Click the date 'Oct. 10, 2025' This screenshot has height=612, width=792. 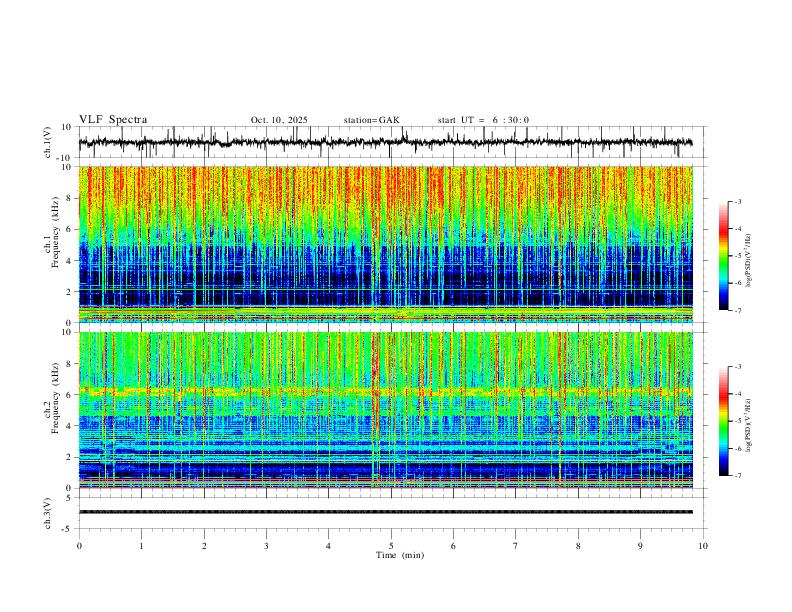(x=279, y=120)
